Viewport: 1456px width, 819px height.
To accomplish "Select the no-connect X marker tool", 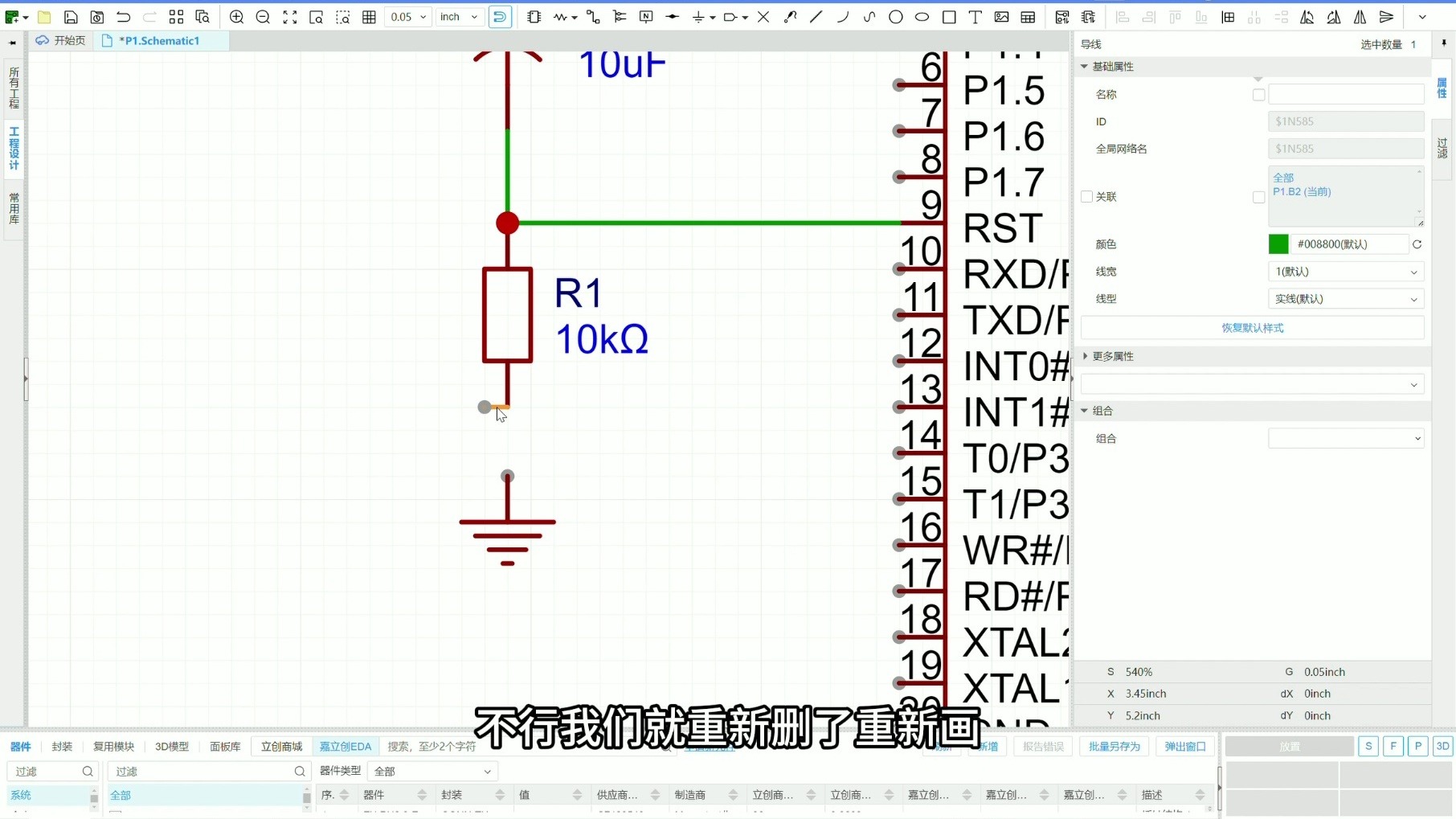I will [763, 17].
